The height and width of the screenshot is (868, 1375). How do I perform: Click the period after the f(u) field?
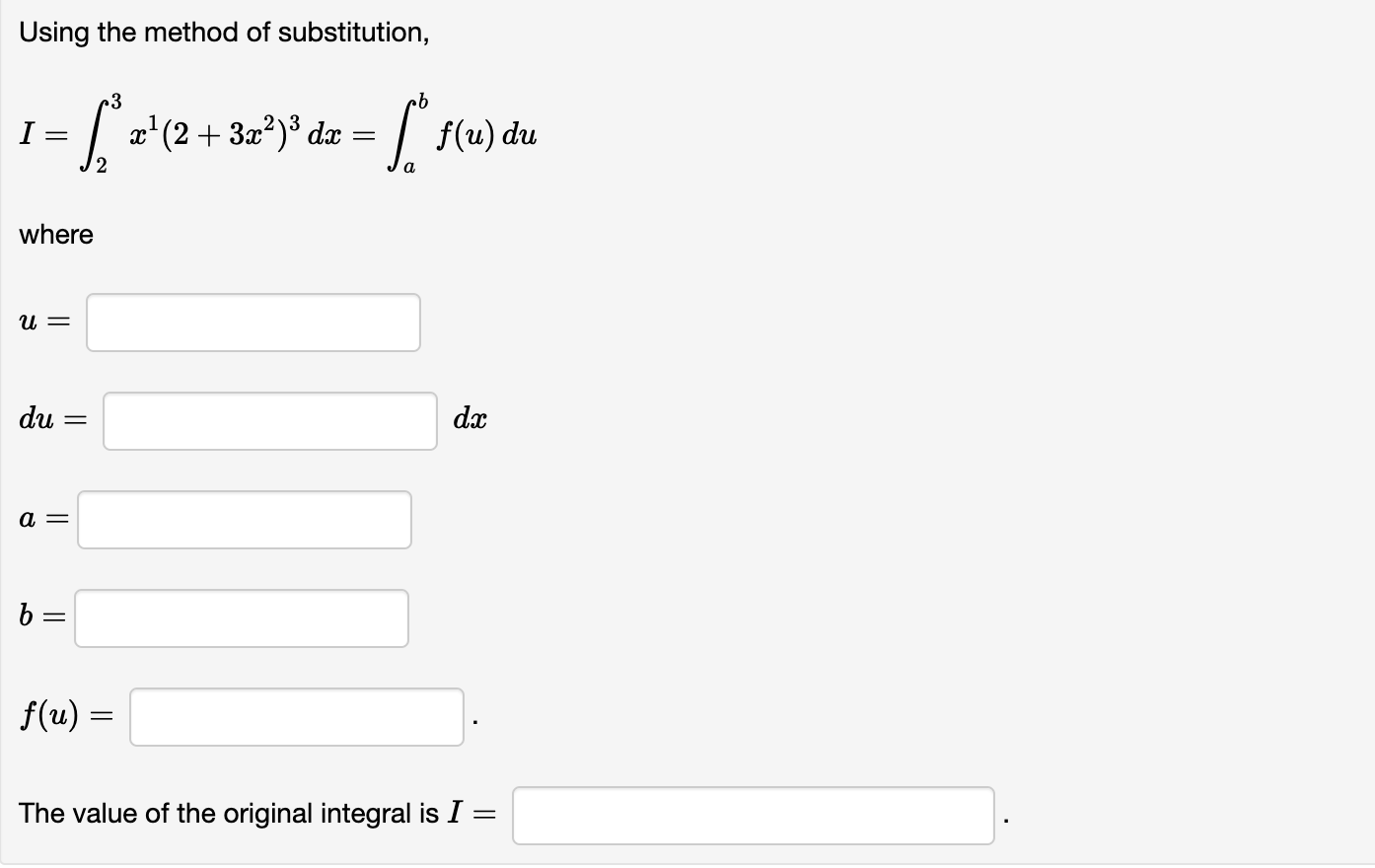(475, 722)
